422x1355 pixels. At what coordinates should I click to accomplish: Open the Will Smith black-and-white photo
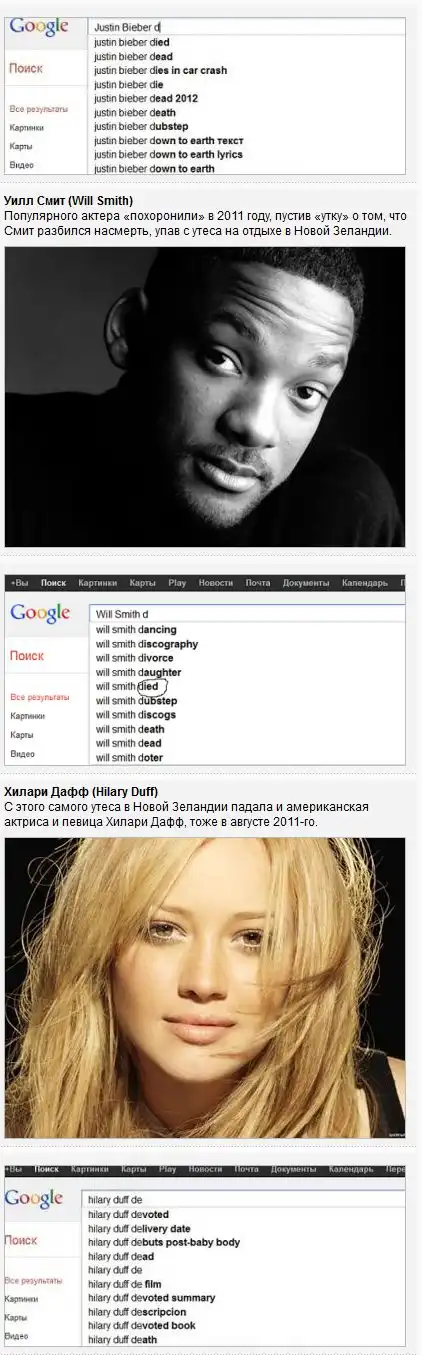(x=205, y=397)
